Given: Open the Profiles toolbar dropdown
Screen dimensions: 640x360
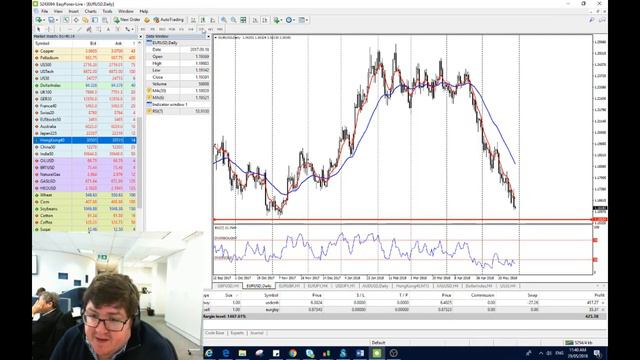Looking at the screenshot, I should pyautogui.click(x=52, y=20).
